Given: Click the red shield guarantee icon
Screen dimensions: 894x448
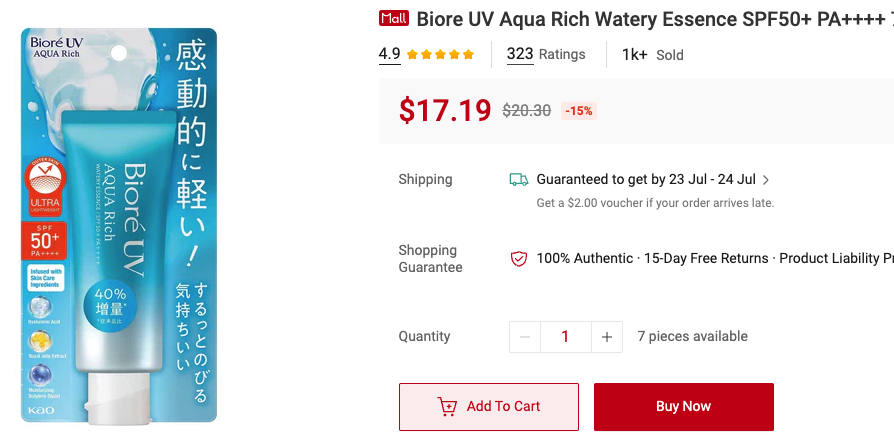Looking at the screenshot, I should click(x=519, y=259).
